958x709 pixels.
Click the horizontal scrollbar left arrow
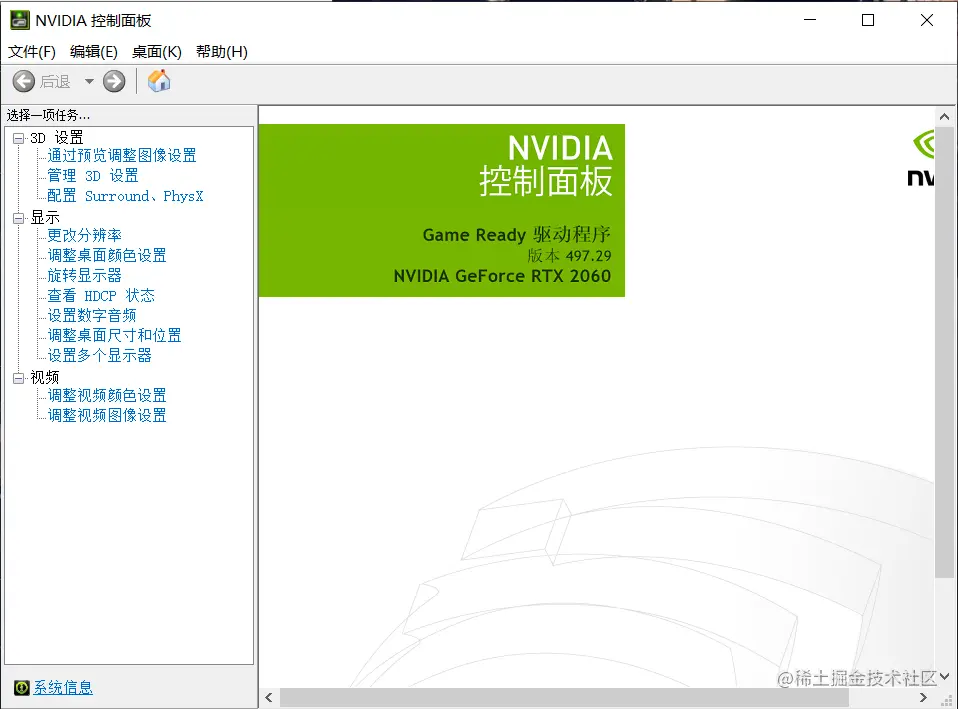(x=269, y=697)
